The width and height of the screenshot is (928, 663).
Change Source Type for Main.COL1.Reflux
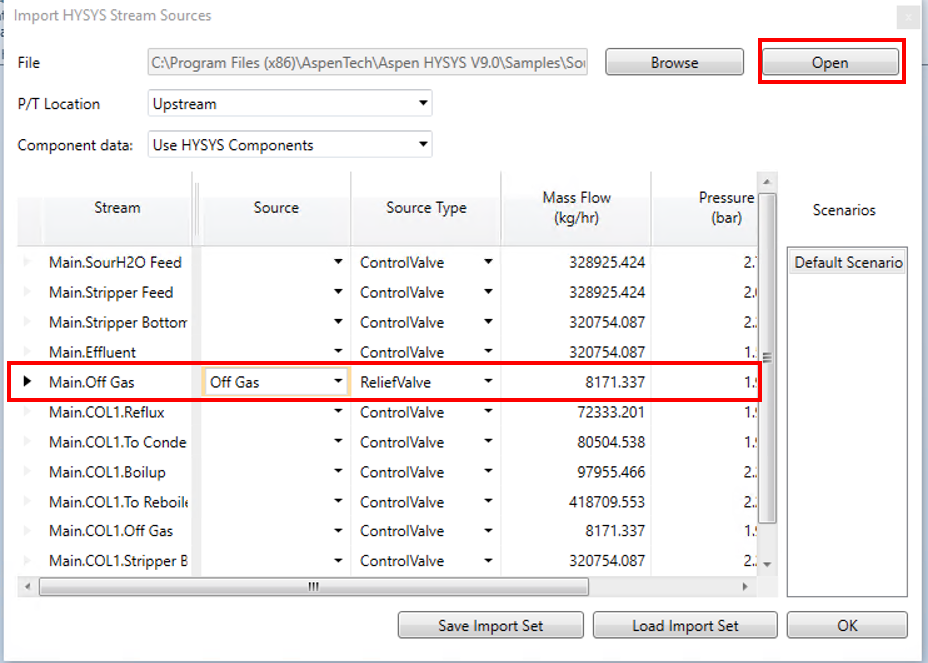pos(489,411)
